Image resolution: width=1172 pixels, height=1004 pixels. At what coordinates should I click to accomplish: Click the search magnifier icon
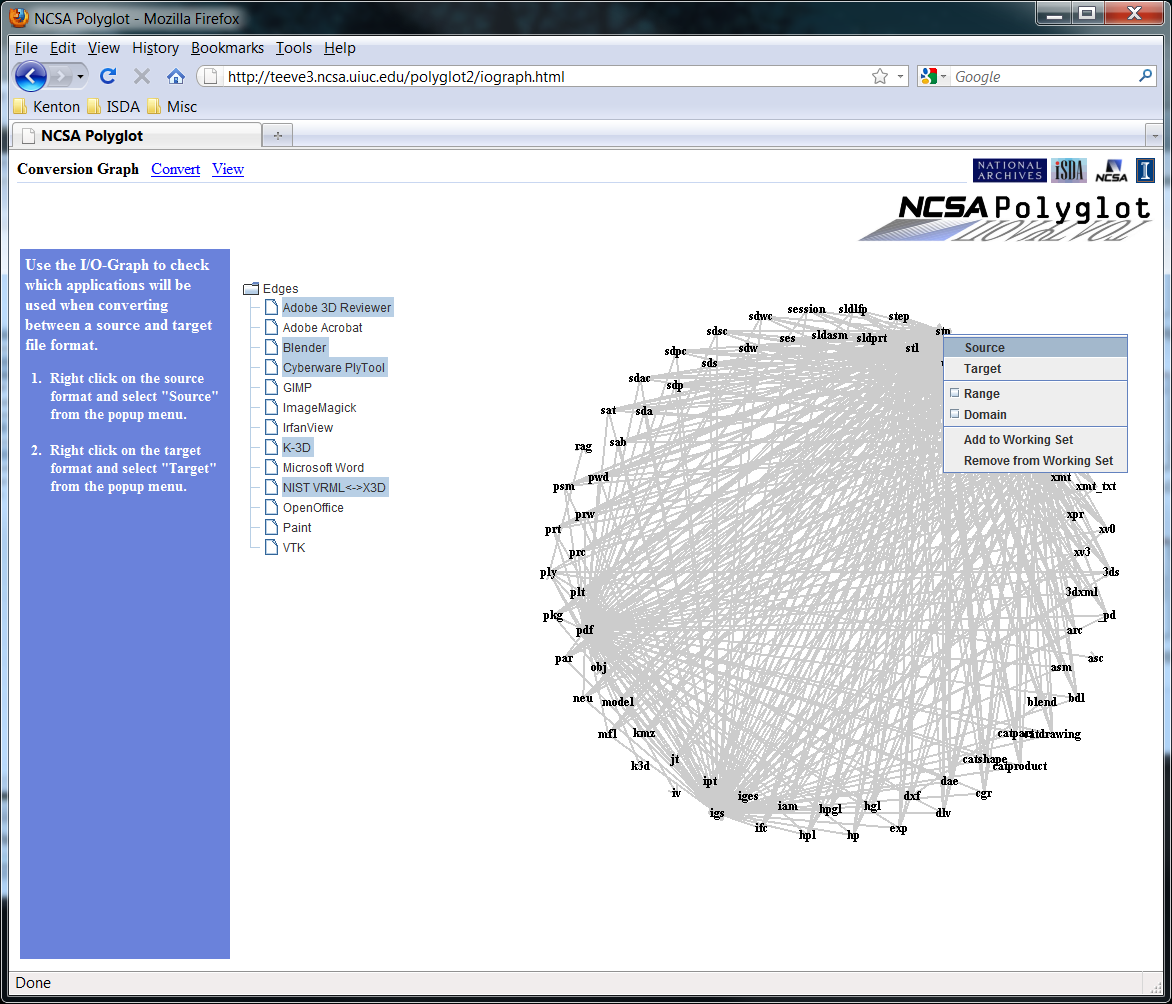[x=1145, y=76]
